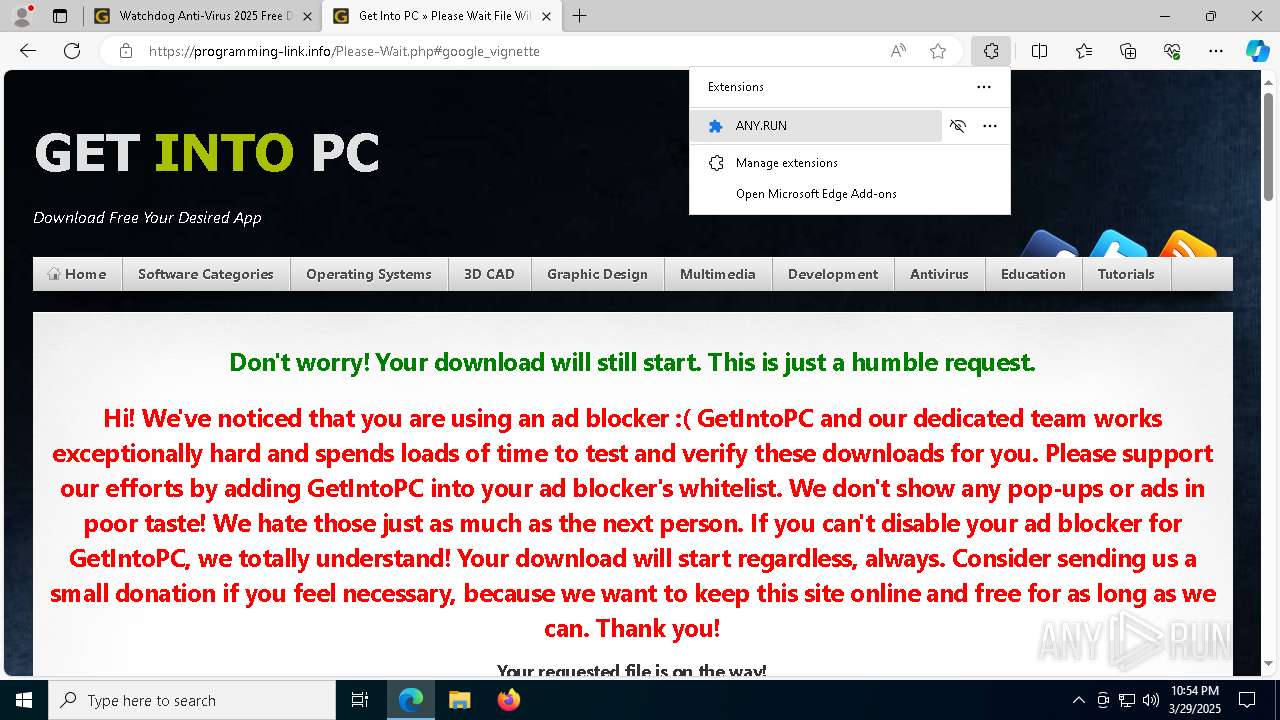
Task: Open 3D CAD nav item
Action: (489, 274)
